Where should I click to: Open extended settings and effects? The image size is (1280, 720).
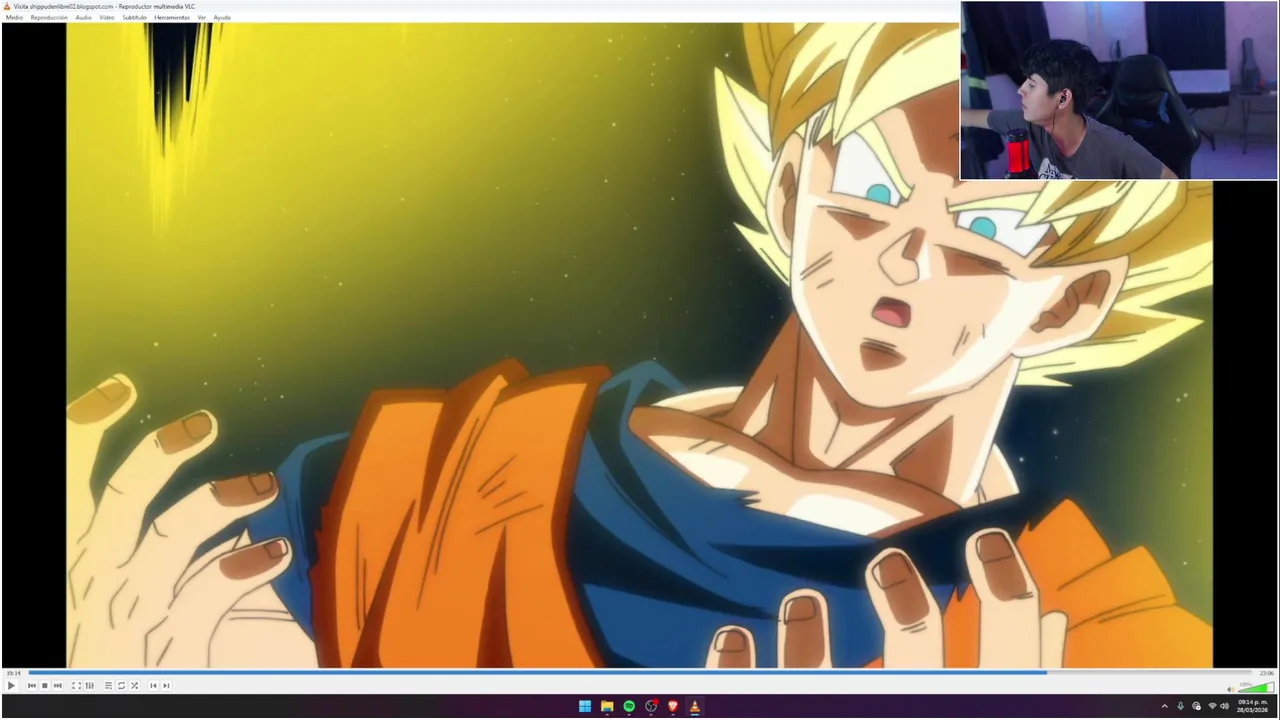pos(89,685)
